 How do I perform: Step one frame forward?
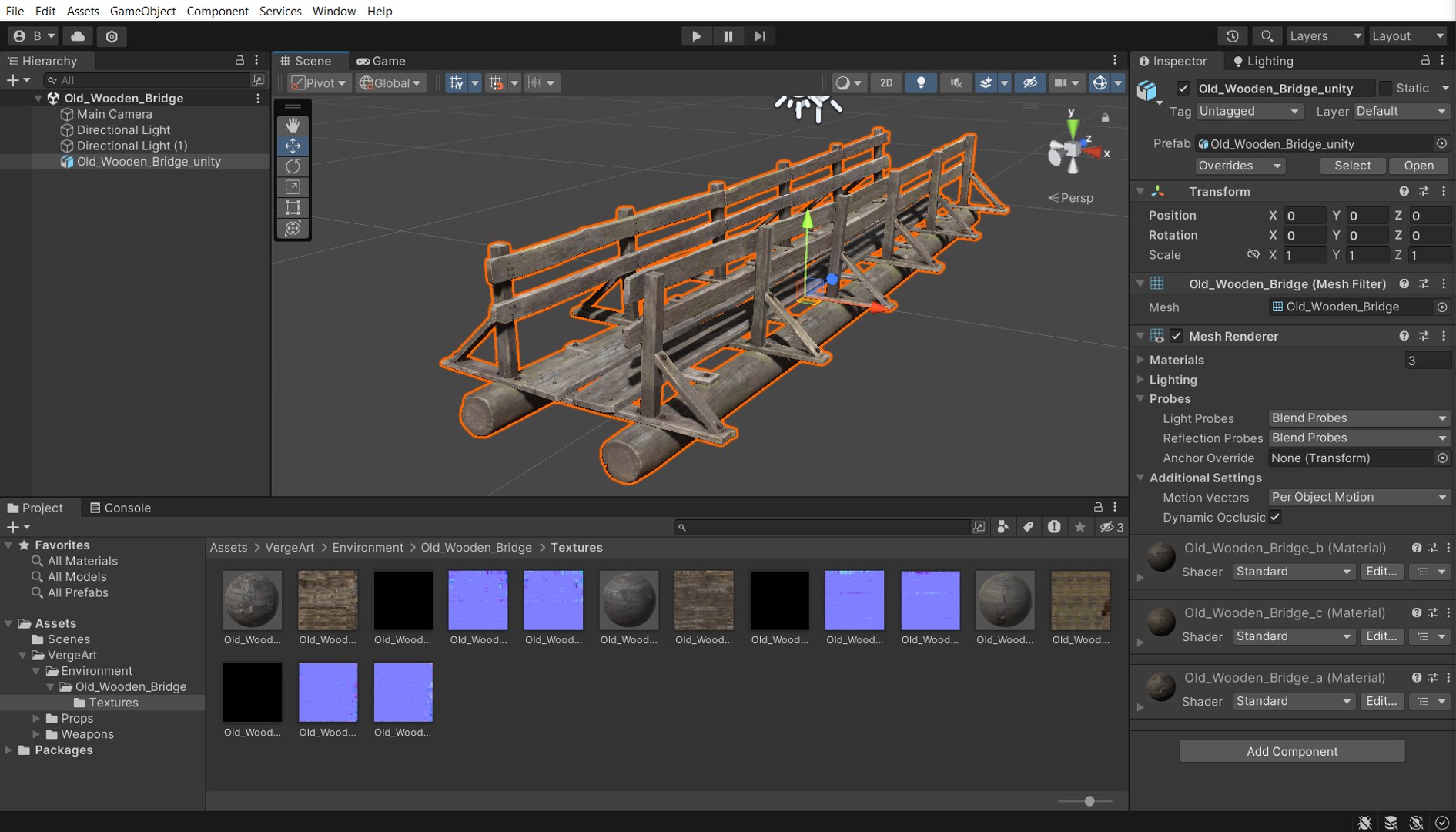point(759,36)
